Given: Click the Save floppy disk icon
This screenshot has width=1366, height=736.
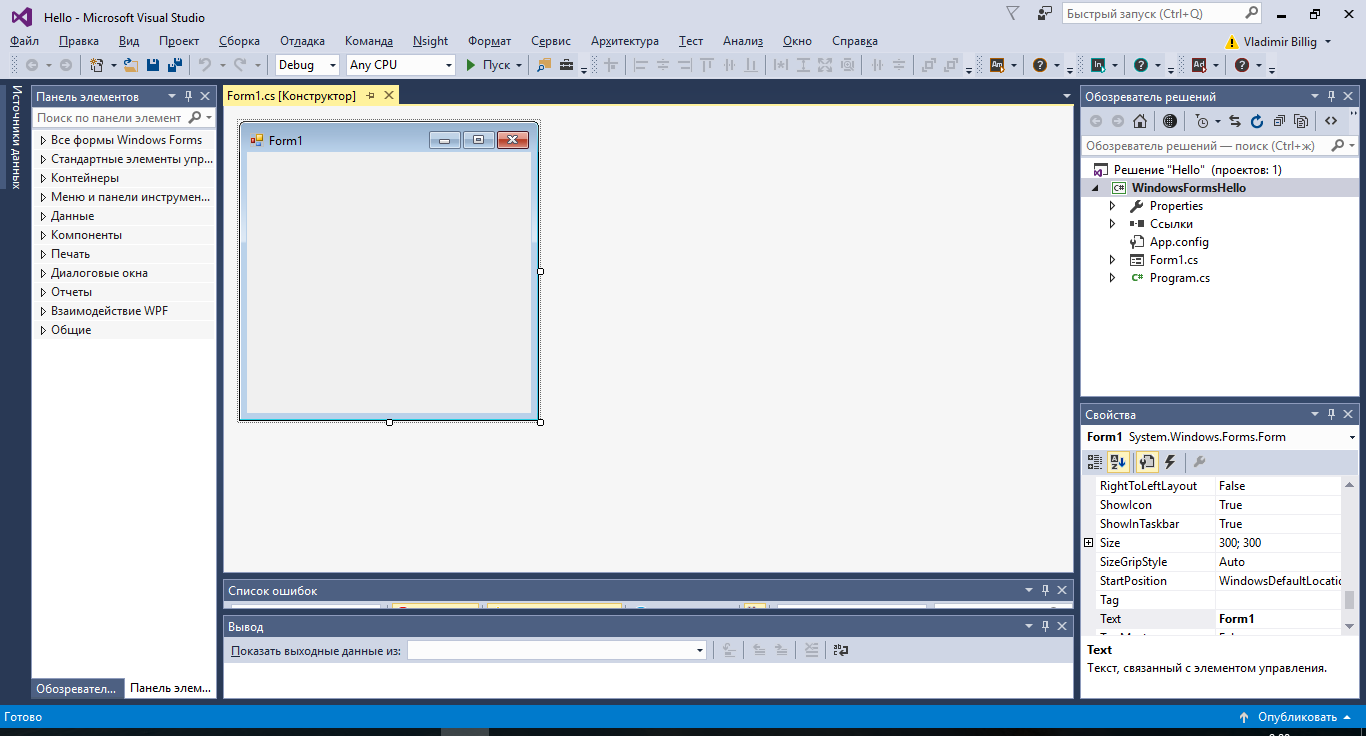Looking at the screenshot, I should [153, 65].
